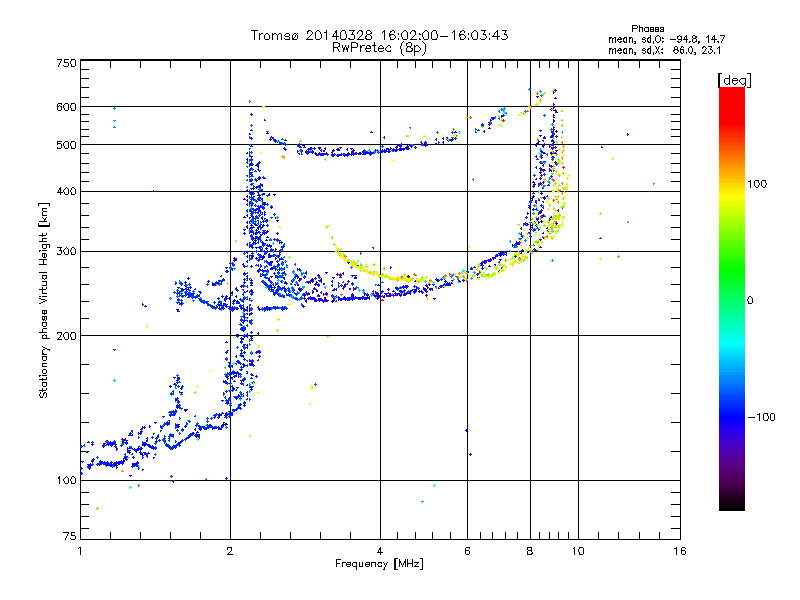The height and width of the screenshot is (600, 800).
Task: Click the "Phases" header label
Action: (x=647, y=29)
